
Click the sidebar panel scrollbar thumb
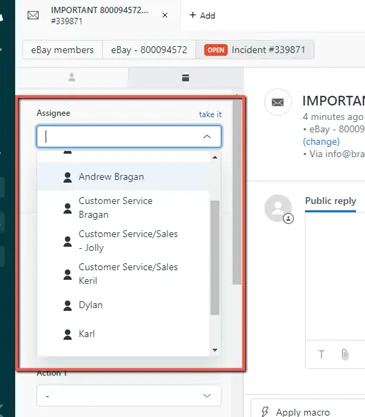point(237,192)
